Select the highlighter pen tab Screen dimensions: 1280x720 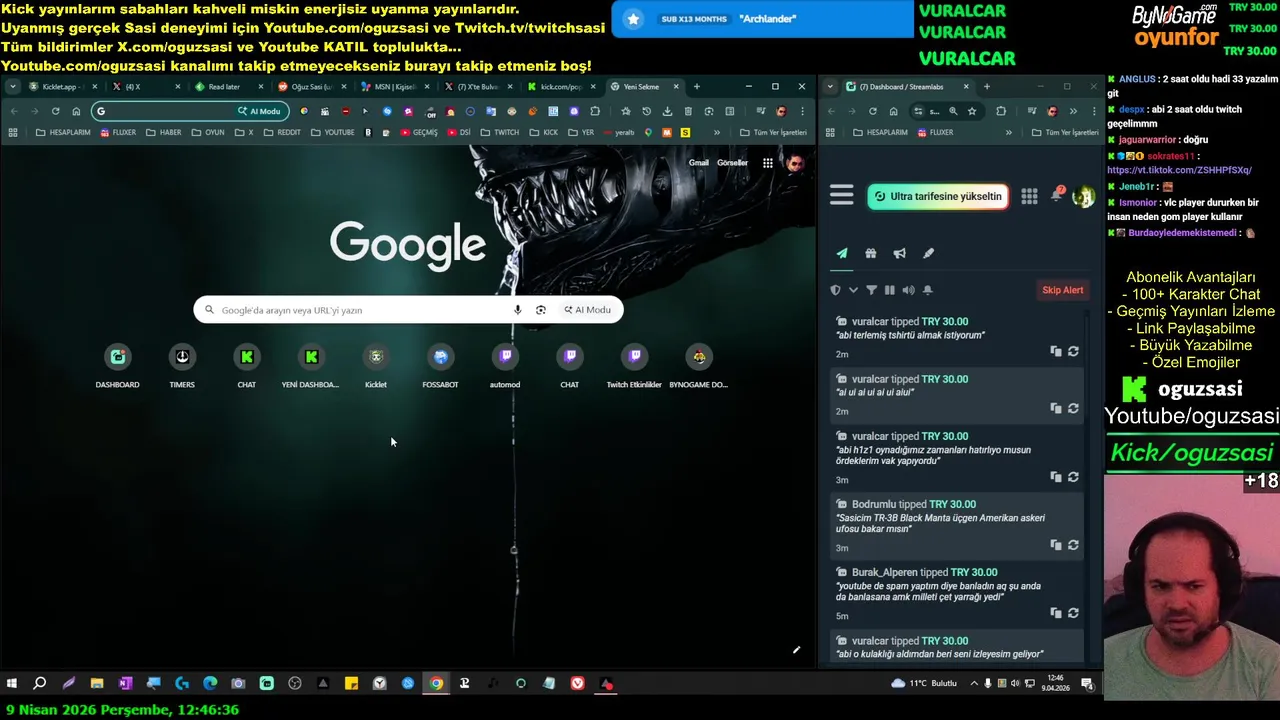tap(928, 253)
